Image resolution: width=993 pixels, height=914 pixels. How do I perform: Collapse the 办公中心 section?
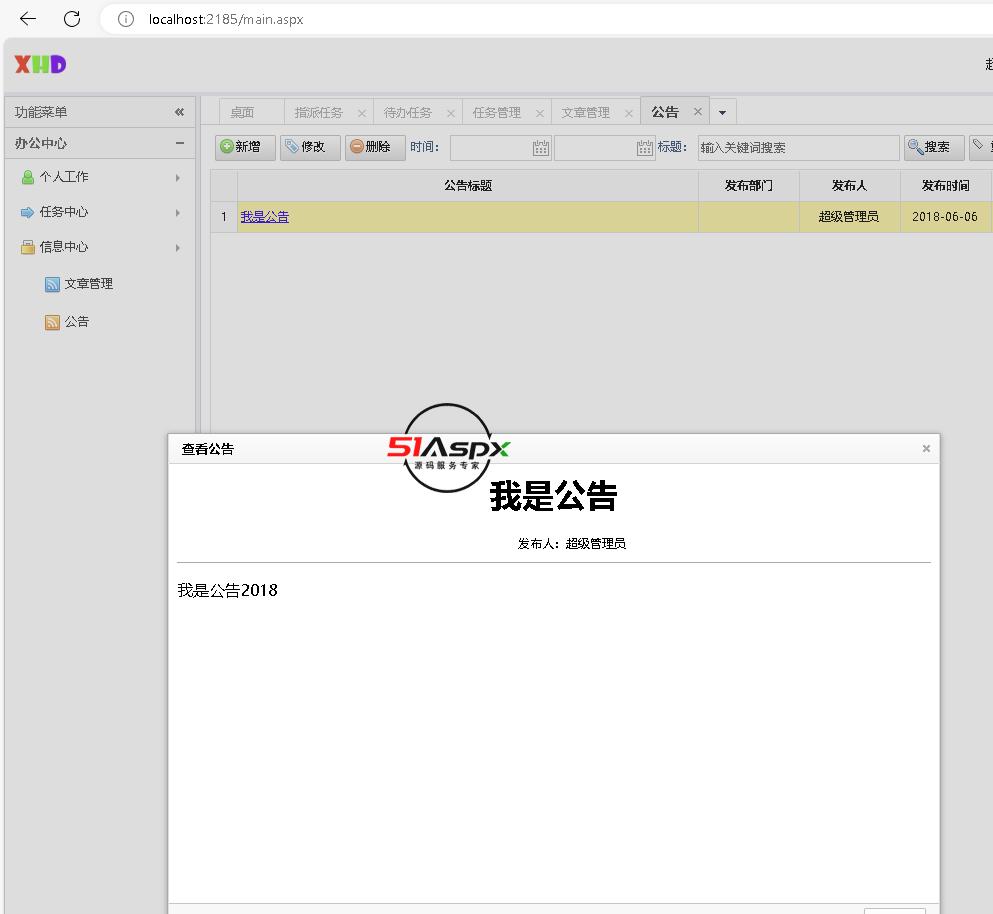[x=180, y=143]
